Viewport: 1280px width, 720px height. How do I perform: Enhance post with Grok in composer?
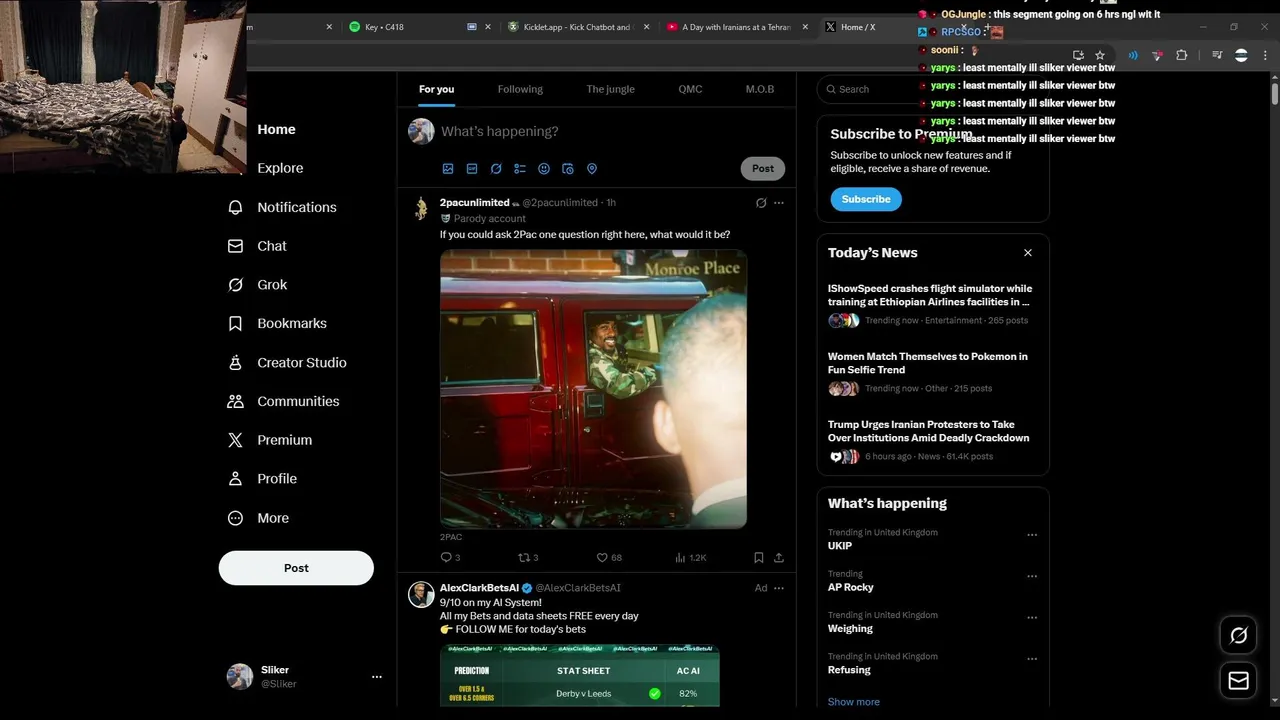coord(496,169)
